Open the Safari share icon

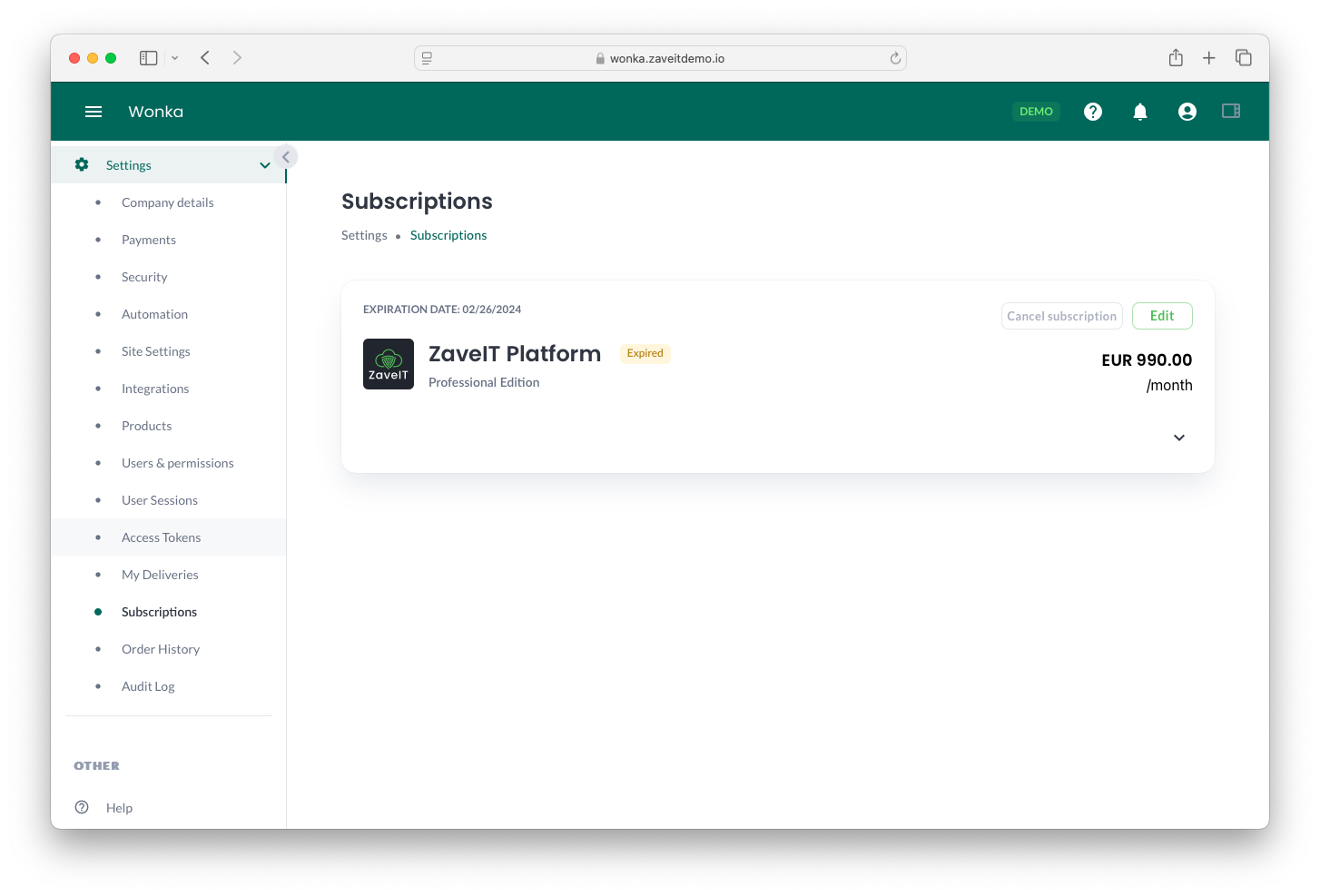(x=1176, y=57)
